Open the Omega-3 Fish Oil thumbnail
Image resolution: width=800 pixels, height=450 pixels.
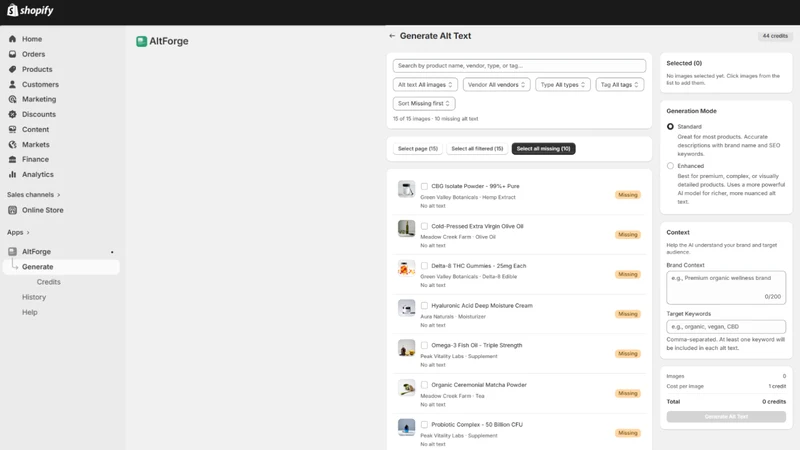click(x=406, y=348)
